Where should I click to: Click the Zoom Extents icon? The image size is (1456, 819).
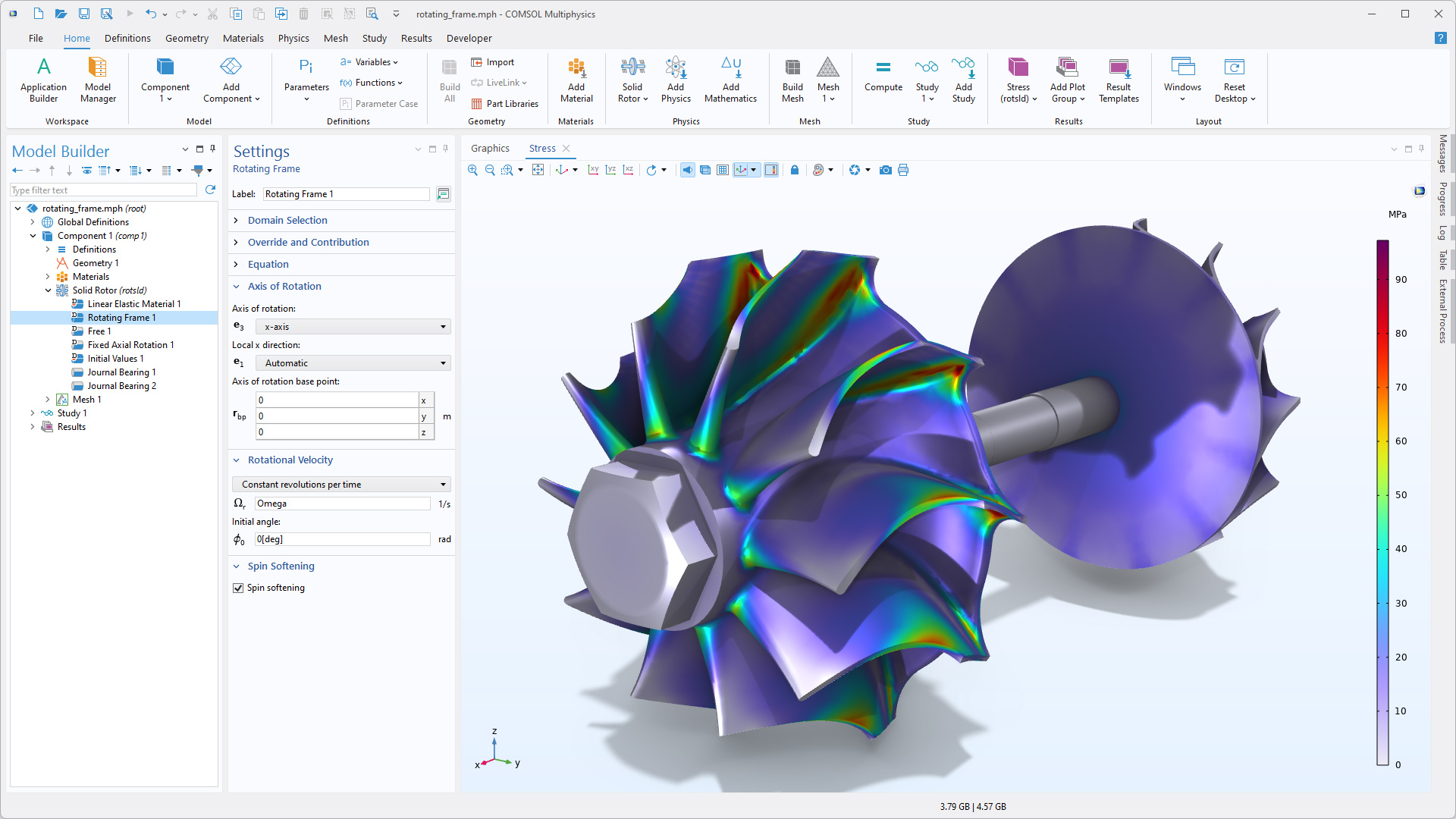(538, 170)
